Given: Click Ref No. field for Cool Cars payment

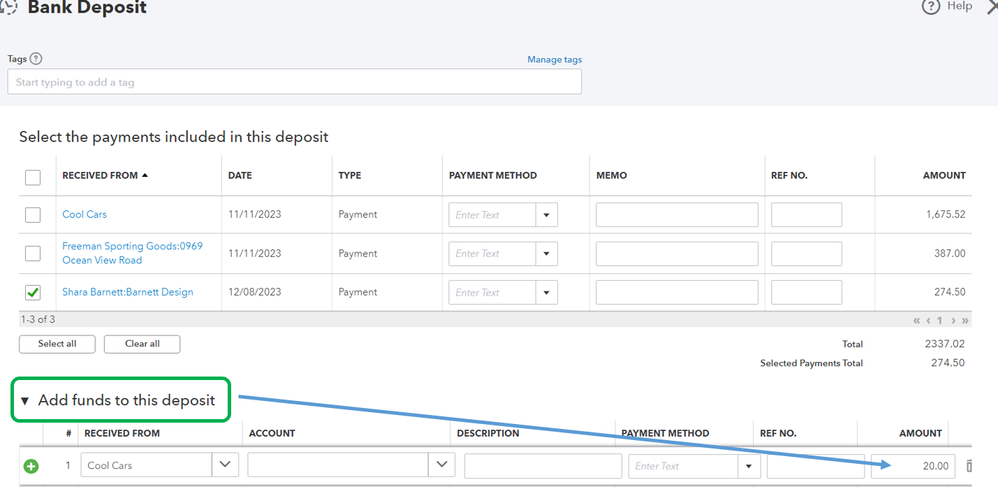Looking at the screenshot, I should click(806, 215).
